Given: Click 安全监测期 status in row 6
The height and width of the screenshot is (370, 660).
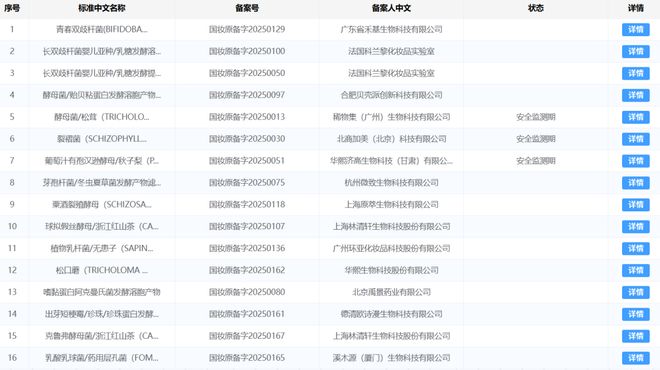Looking at the screenshot, I should click(536, 139).
